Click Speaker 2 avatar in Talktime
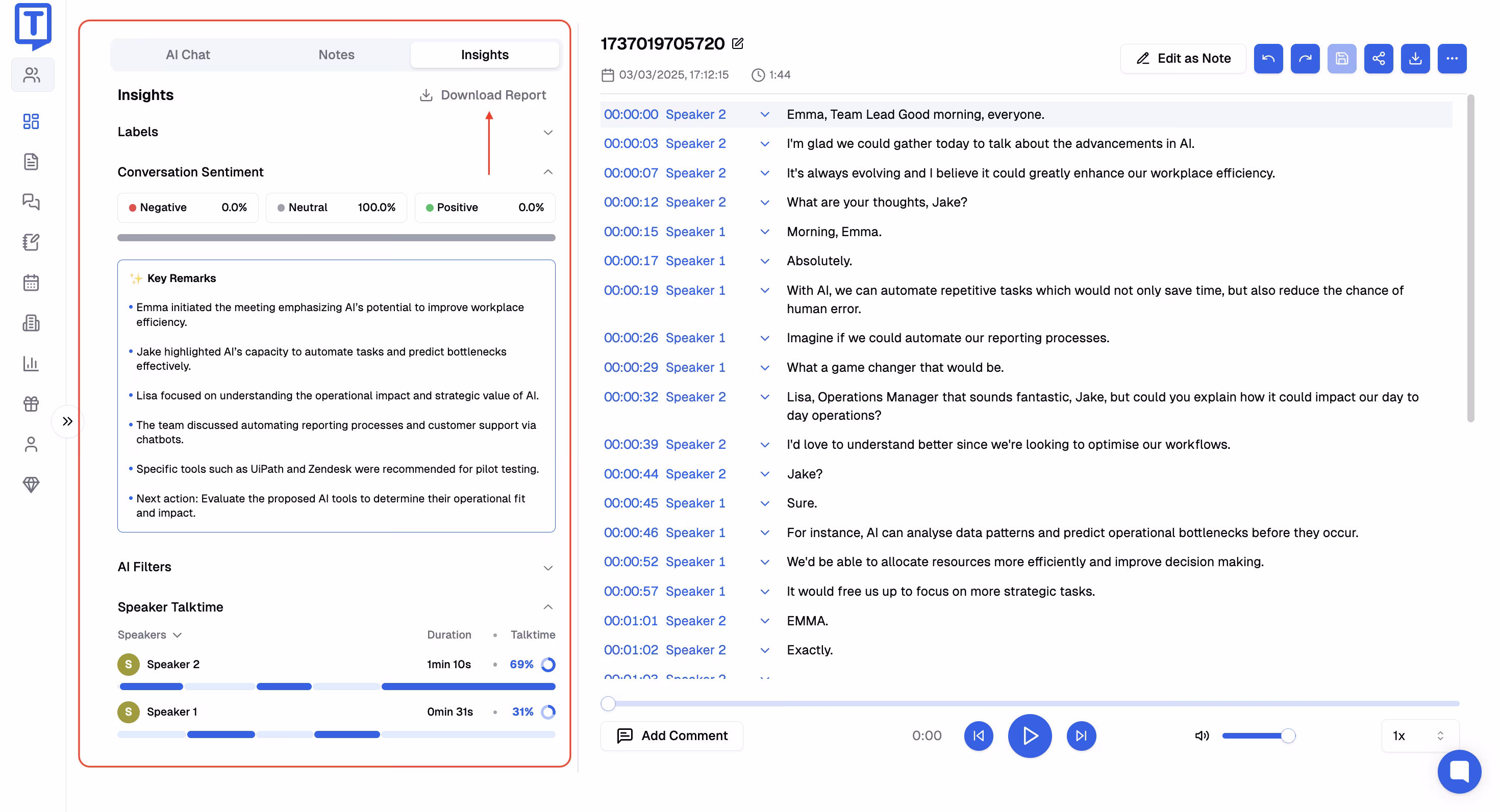Image resolution: width=1500 pixels, height=812 pixels. pos(128,664)
